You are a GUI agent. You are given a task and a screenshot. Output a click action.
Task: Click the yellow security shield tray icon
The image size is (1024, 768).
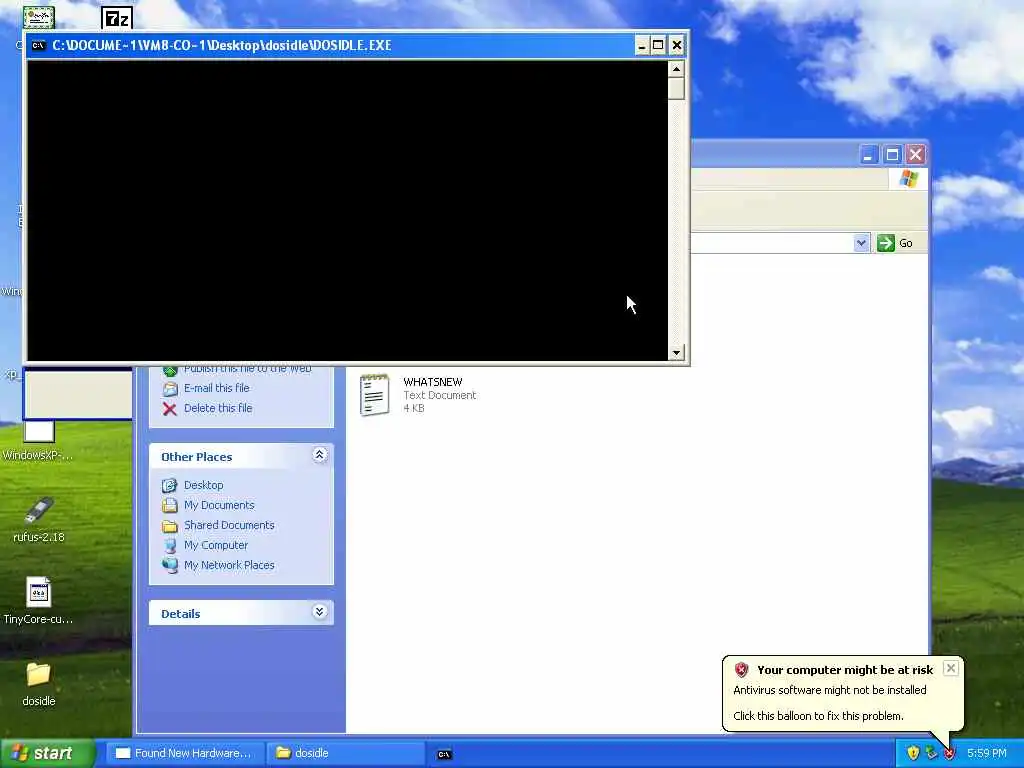(913, 753)
